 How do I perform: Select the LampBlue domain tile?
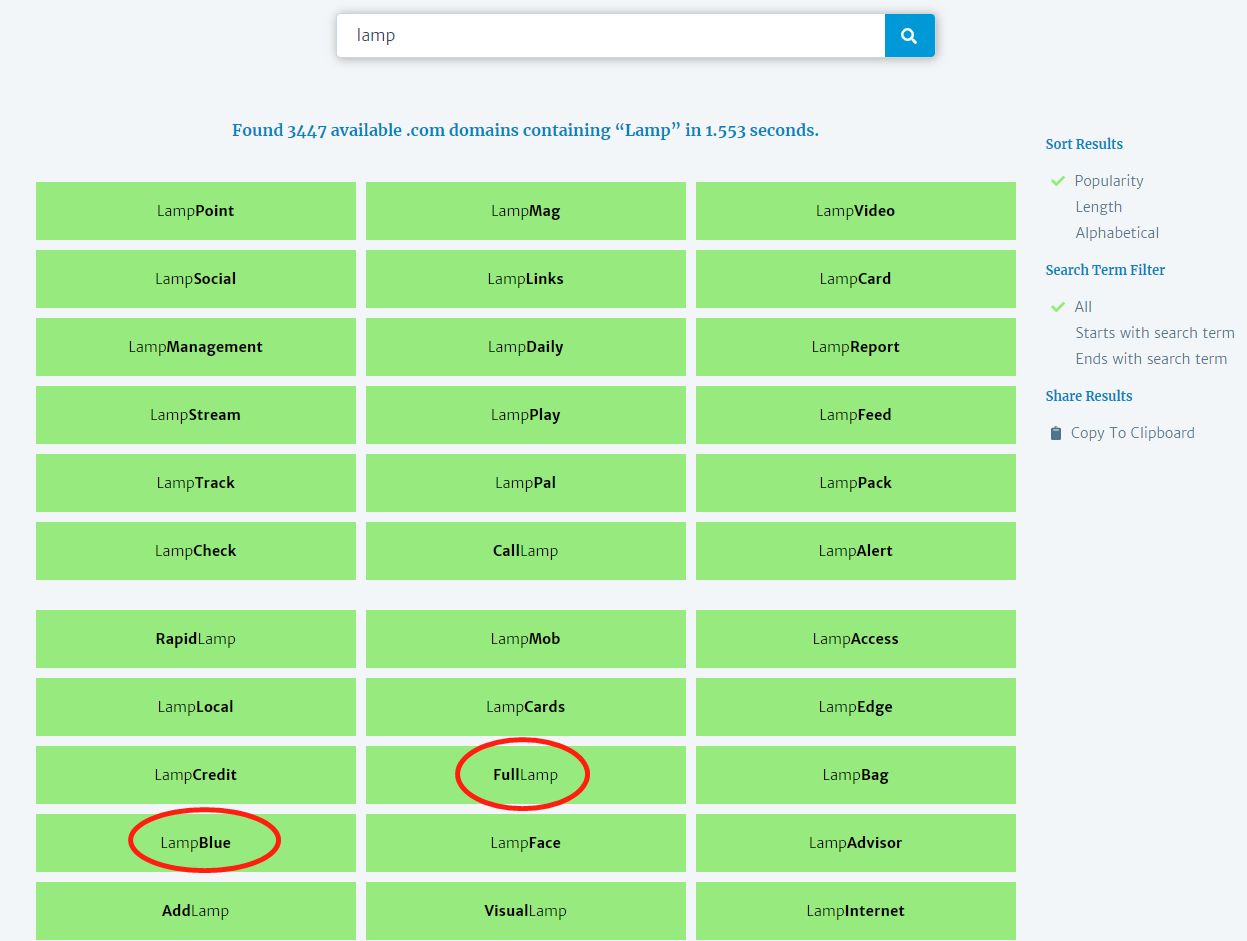pyautogui.click(x=196, y=843)
